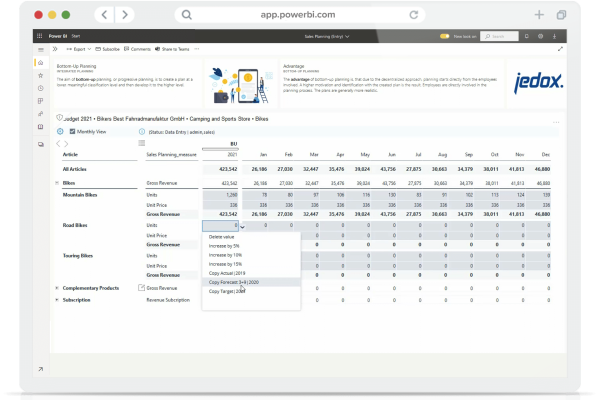This screenshot has width=600, height=400.
Task: Toggle the hamburger navigation menu
Action: coord(41,50)
